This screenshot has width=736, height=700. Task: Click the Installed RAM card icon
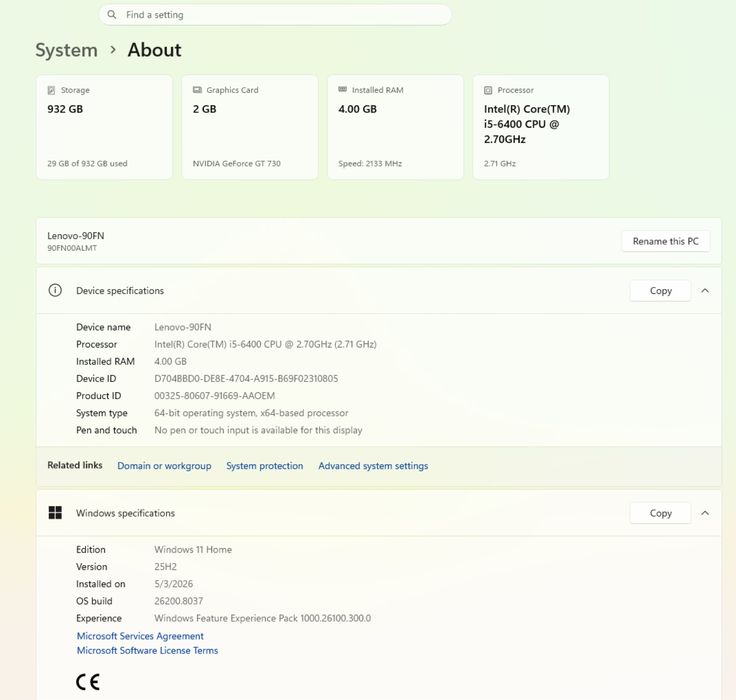(343, 89)
